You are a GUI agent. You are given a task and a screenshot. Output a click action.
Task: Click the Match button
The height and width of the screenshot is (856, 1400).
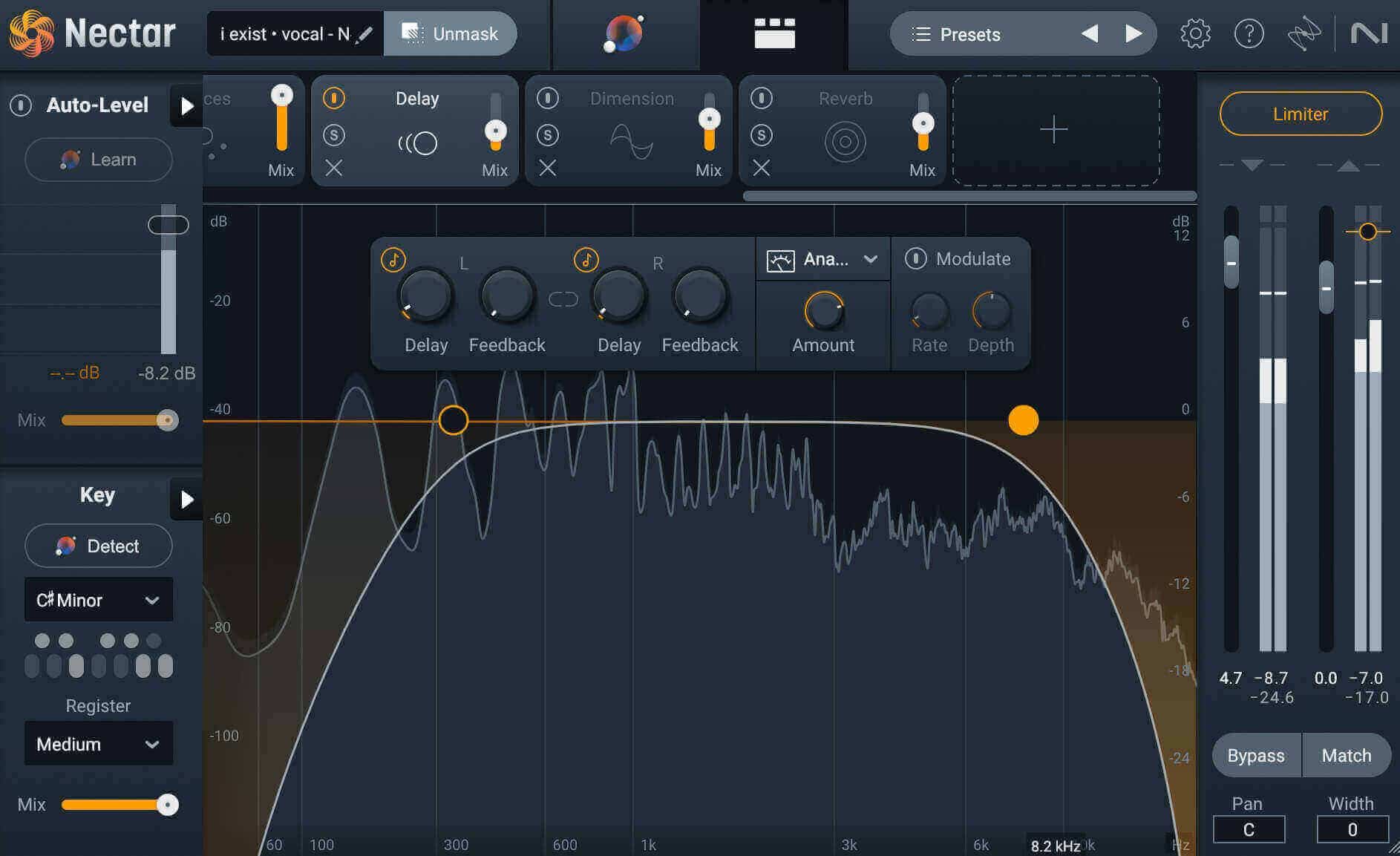tap(1347, 755)
